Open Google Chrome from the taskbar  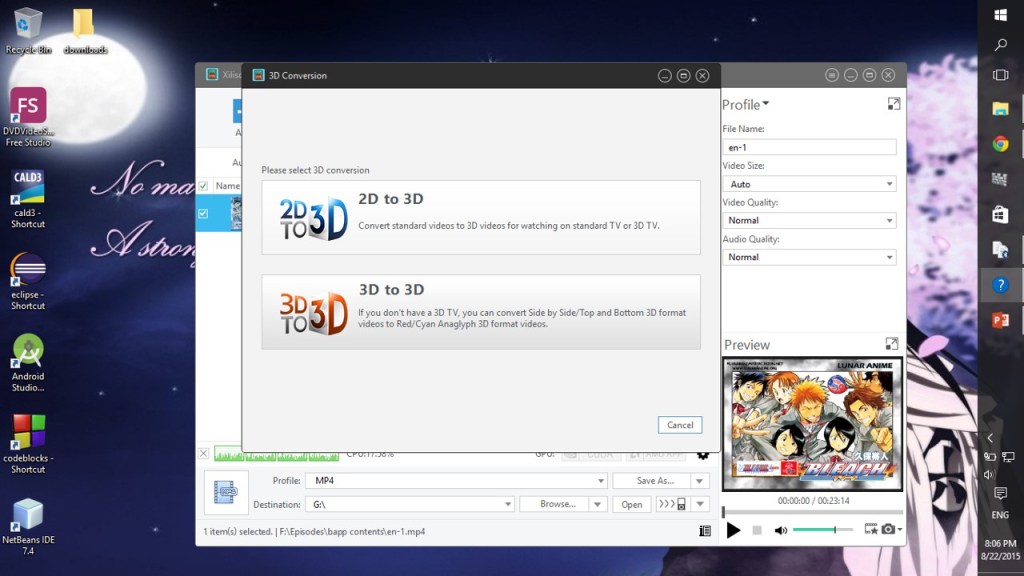pyautogui.click(x=1000, y=143)
